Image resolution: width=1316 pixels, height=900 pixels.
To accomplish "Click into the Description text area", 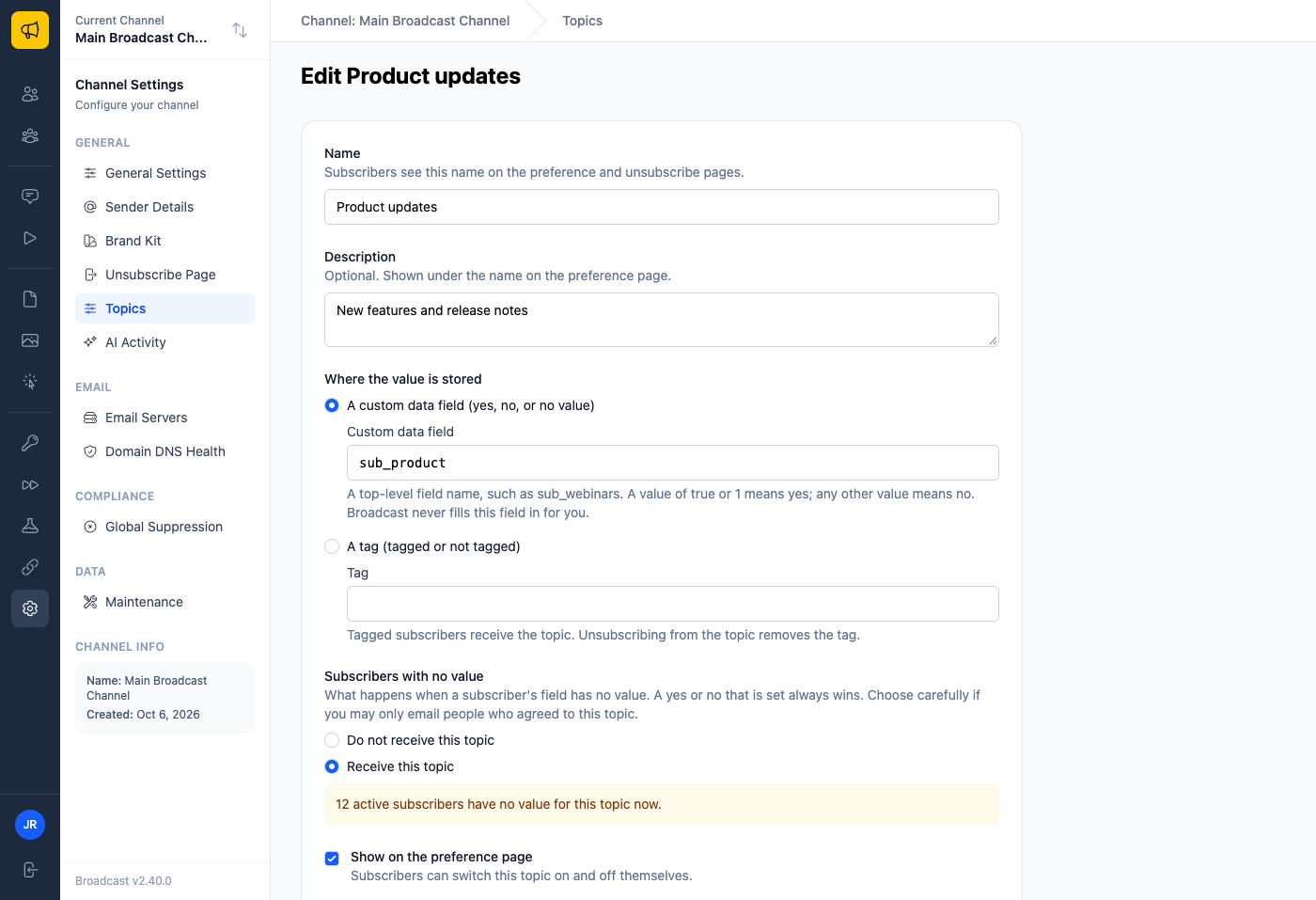I will 662,320.
